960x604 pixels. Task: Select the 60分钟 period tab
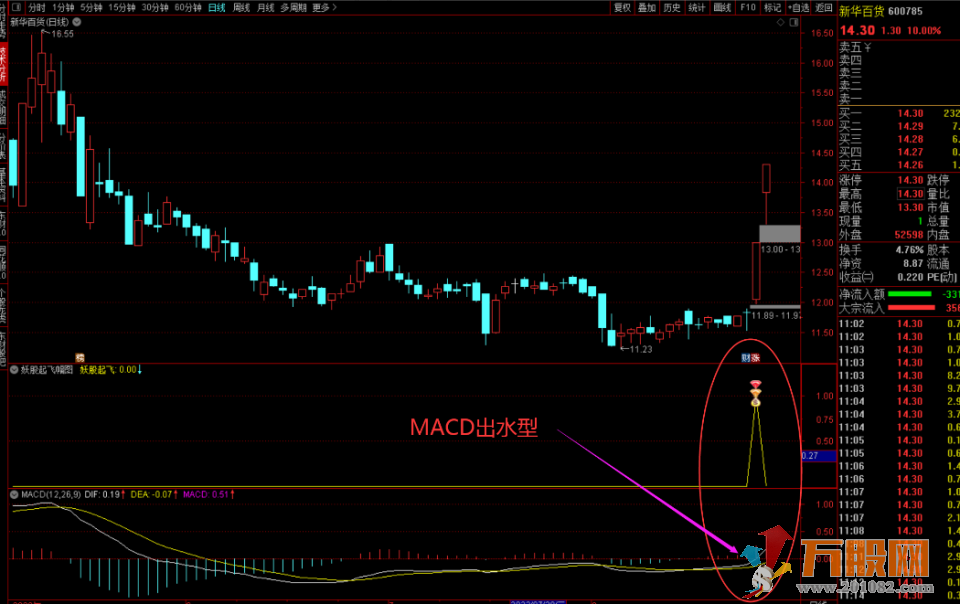(188, 7)
